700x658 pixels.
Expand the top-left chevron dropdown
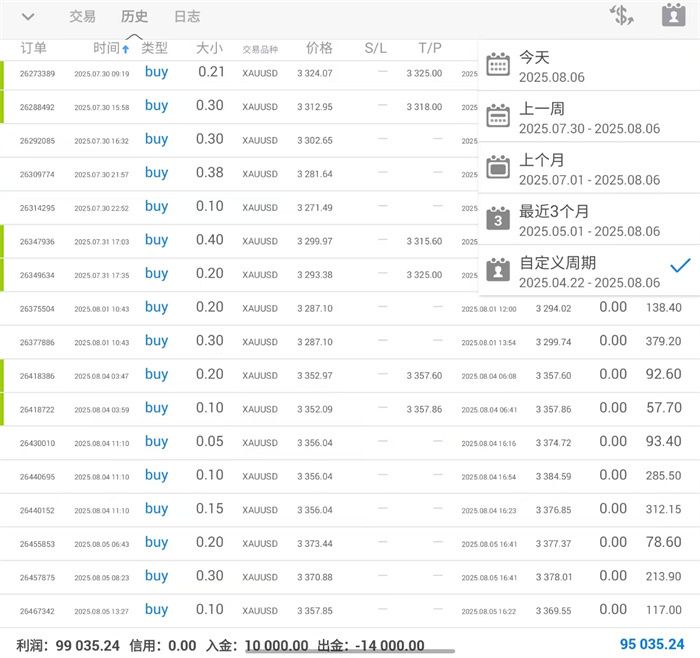pos(28,17)
